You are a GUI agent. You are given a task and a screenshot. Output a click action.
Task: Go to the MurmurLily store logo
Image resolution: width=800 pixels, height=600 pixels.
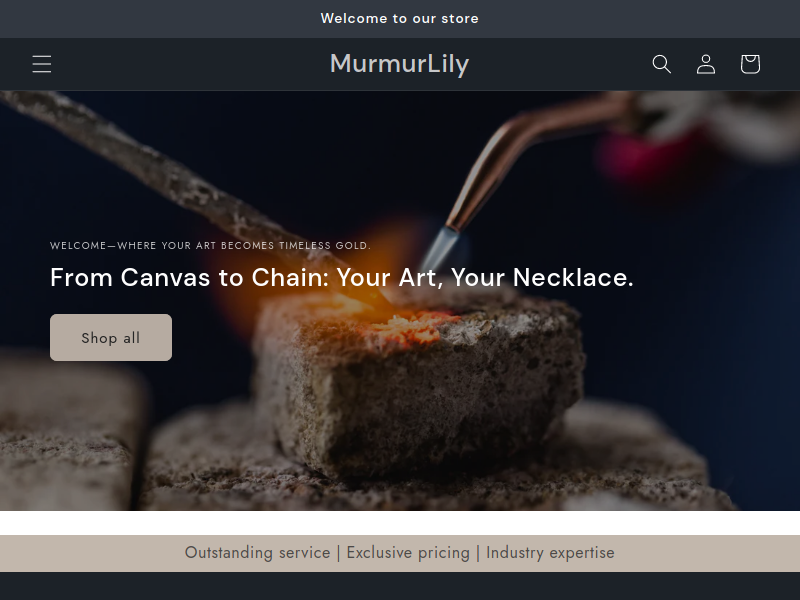click(x=399, y=64)
